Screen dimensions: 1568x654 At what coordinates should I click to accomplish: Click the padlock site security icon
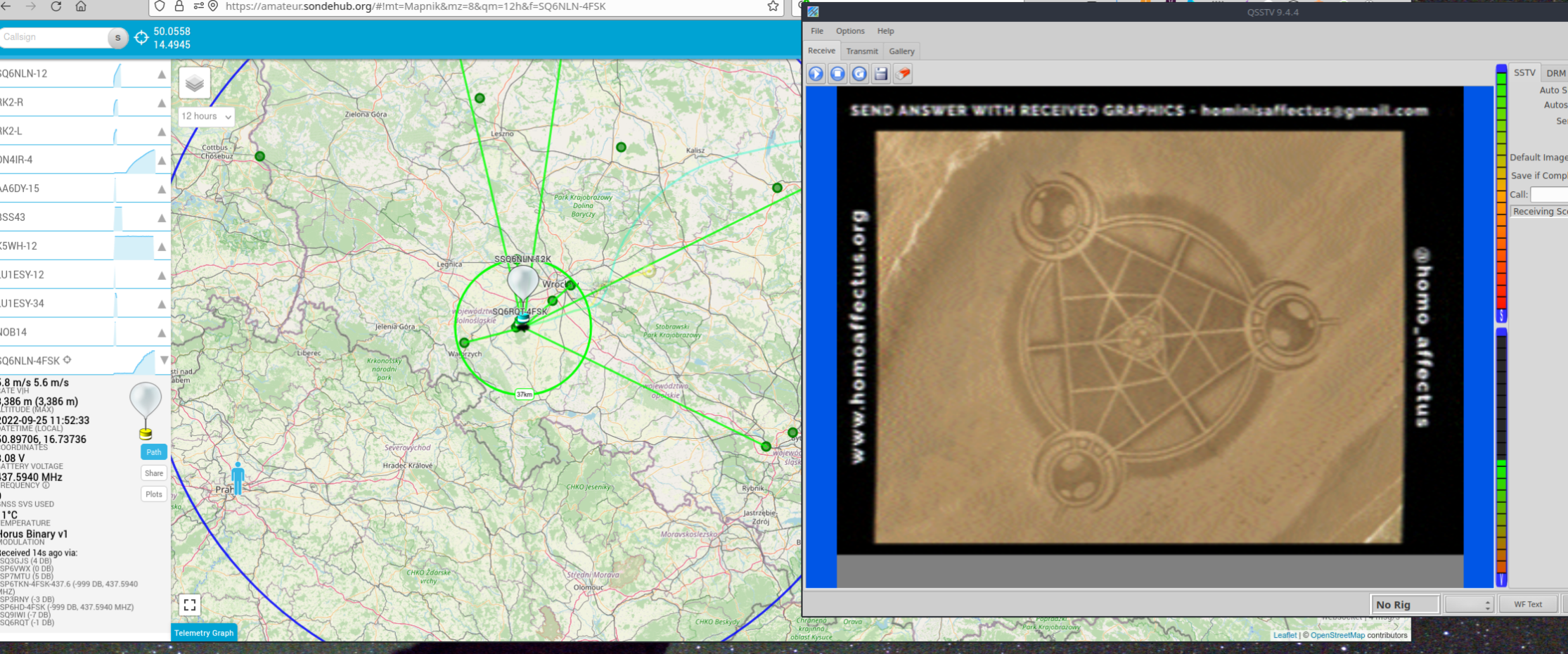coord(179,6)
